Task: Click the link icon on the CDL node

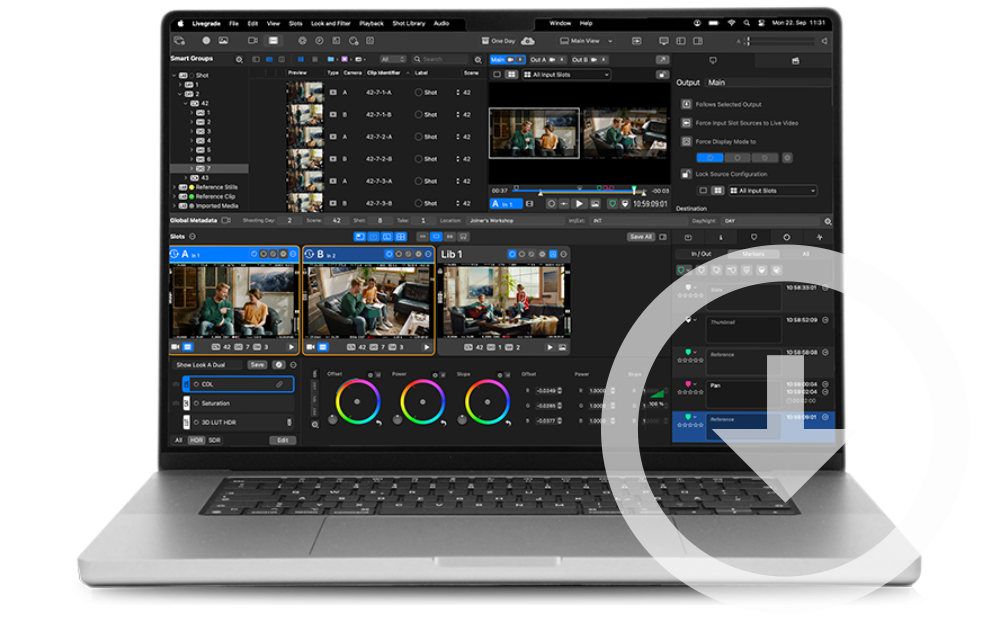Action: click(x=279, y=384)
